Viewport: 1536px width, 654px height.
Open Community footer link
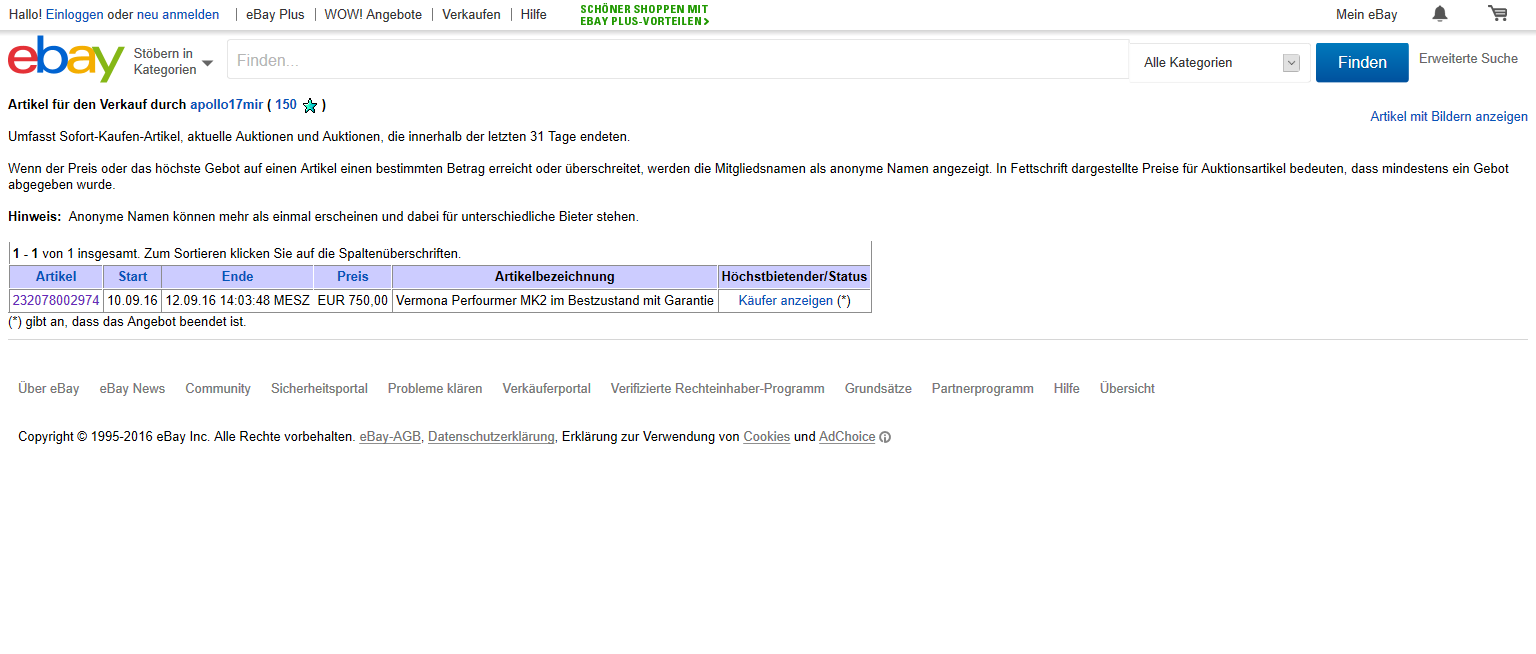coord(218,389)
